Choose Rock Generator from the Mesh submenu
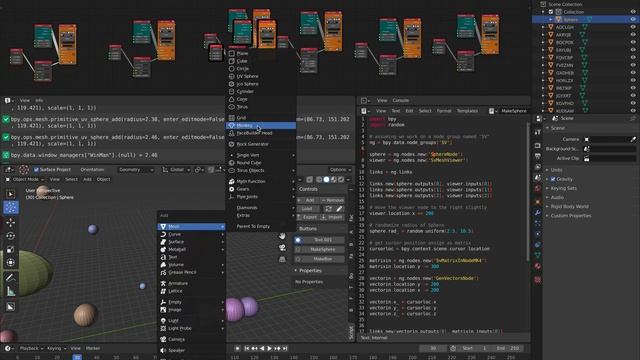640x360 pixels. pos(261,144)
